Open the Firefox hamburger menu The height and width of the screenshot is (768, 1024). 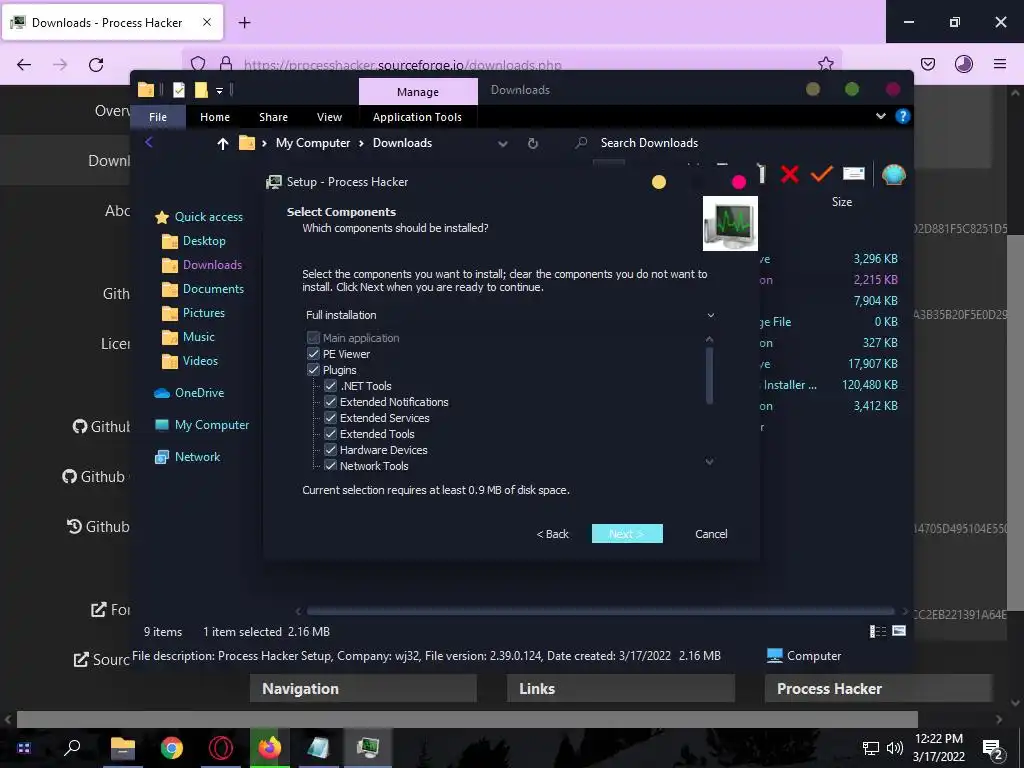(x=1000, y=64)
